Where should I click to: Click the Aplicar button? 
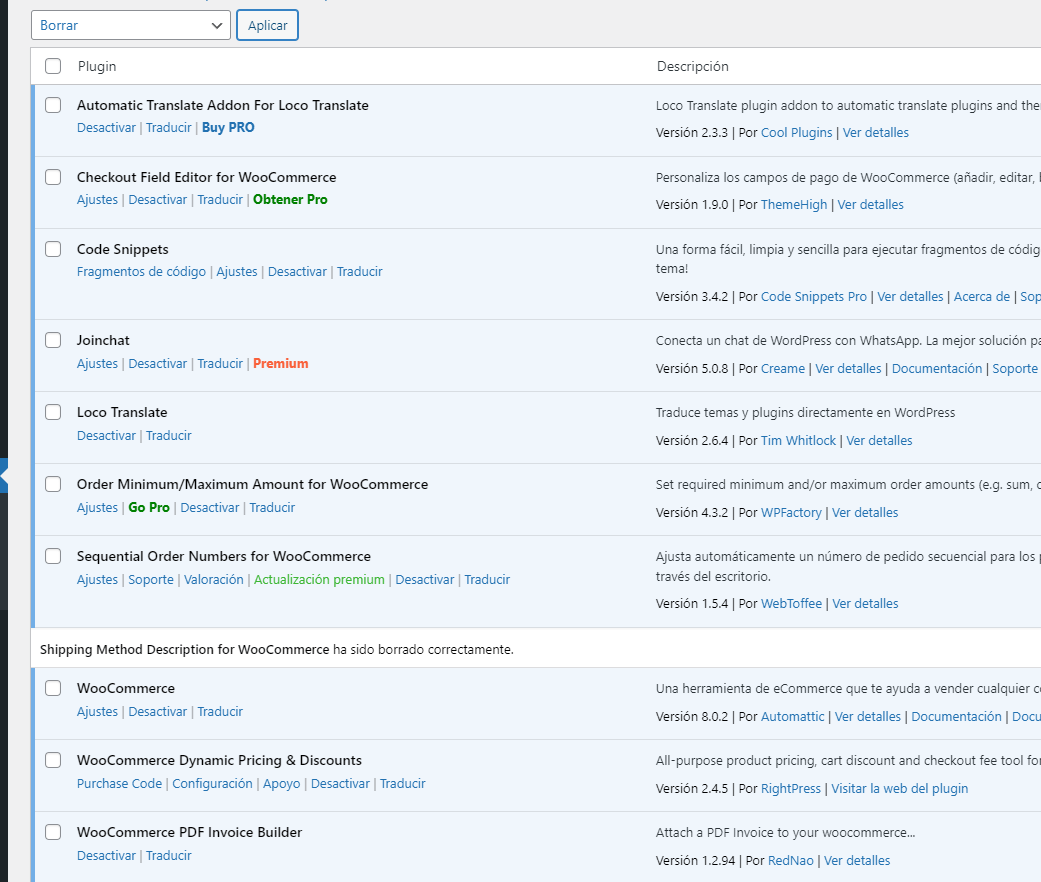[268, 25]
